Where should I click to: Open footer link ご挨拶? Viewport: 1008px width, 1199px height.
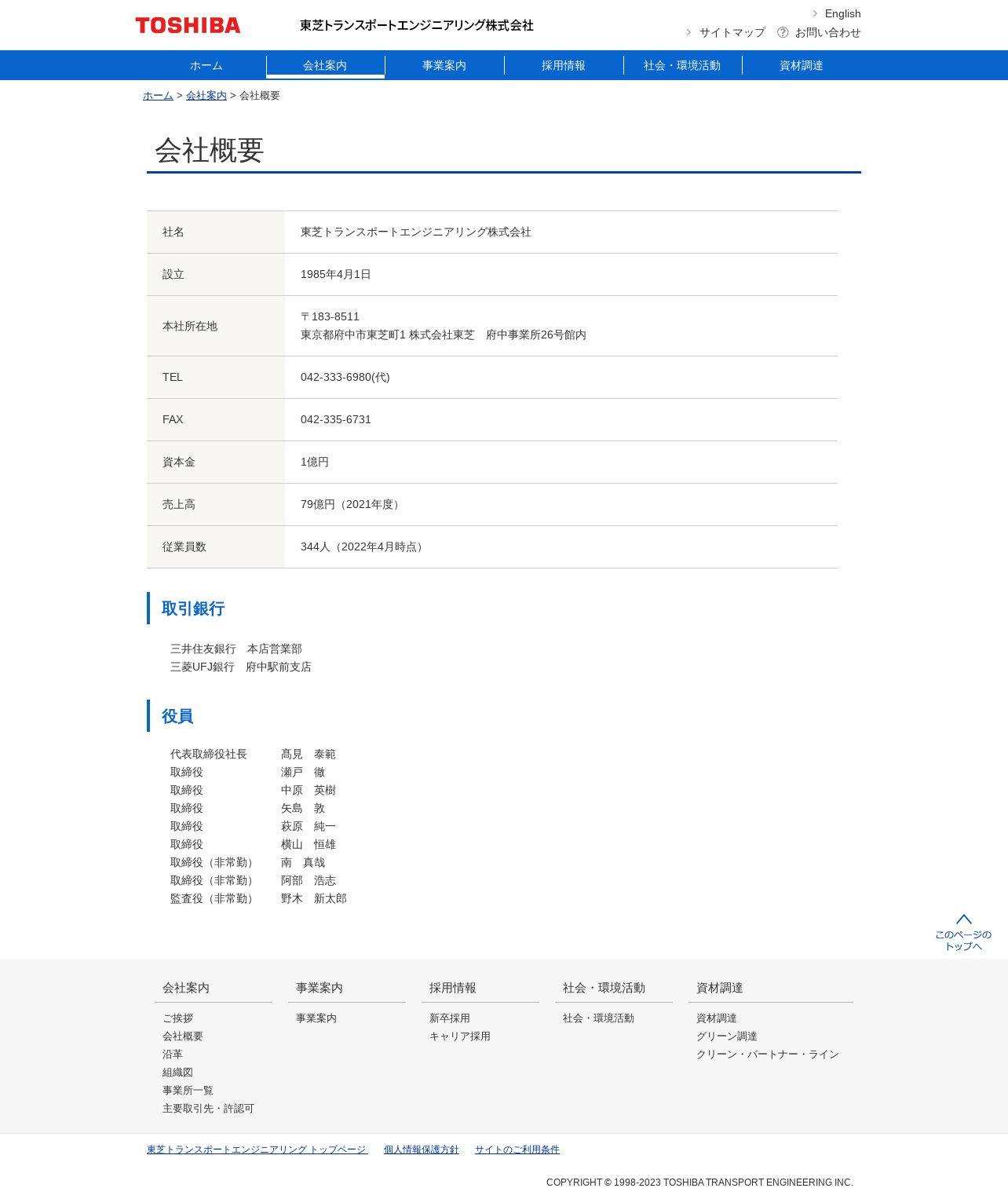point(177,1018)
